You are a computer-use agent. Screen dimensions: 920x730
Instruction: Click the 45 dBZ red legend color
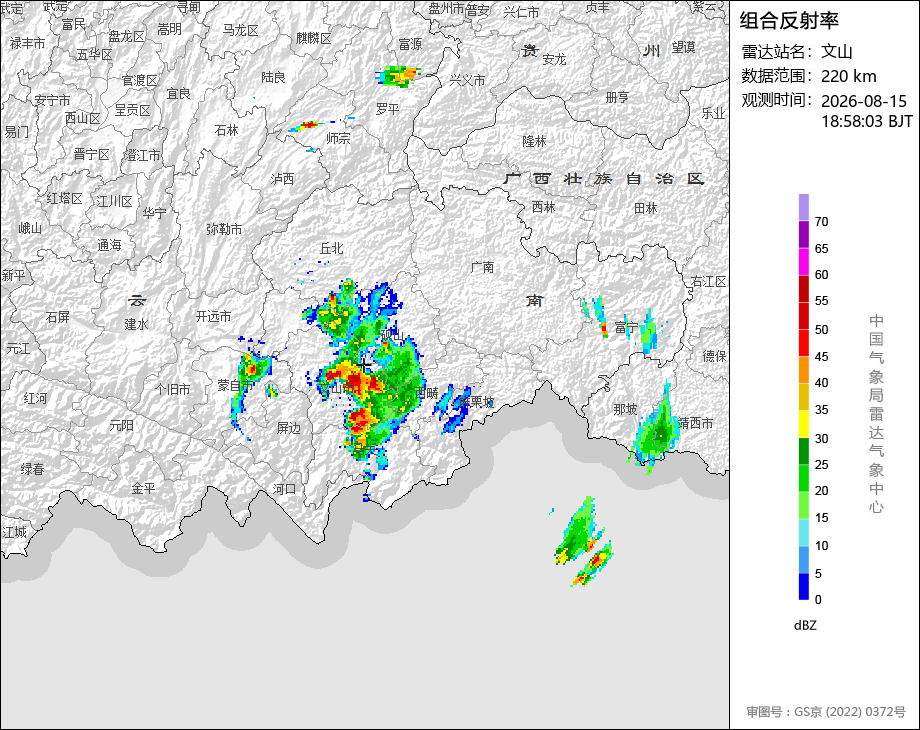pyautogui.click(x=803, y=343)
